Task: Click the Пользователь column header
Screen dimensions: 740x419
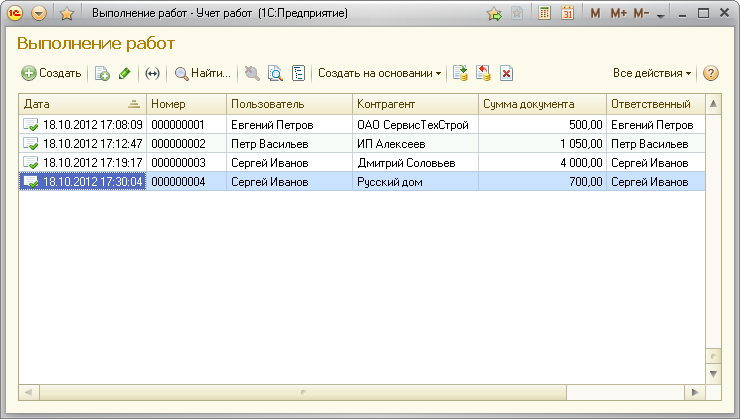Action: 289,104
